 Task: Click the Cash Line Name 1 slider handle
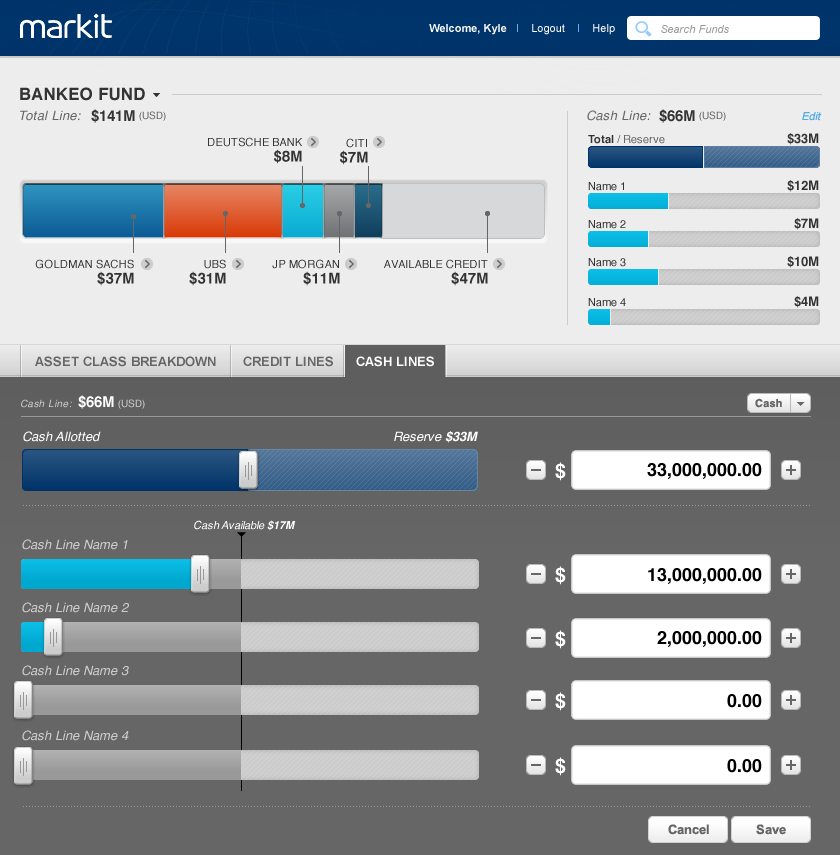(200, 574)
